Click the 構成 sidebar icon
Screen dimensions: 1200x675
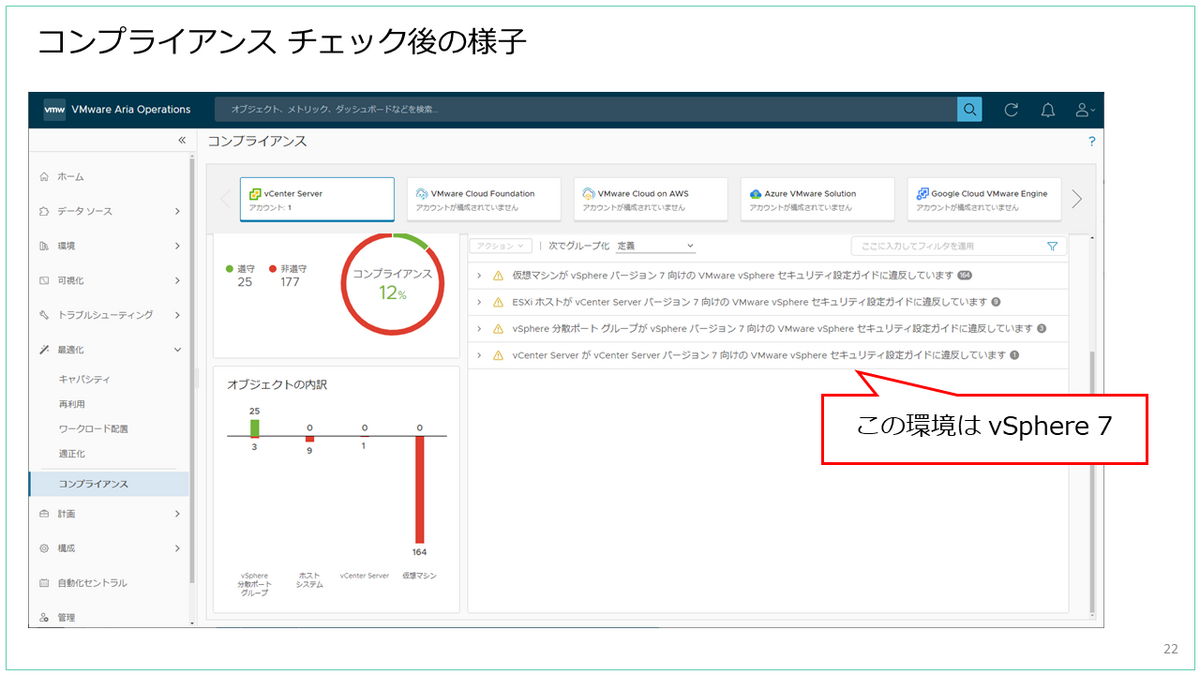coord(43,548)
